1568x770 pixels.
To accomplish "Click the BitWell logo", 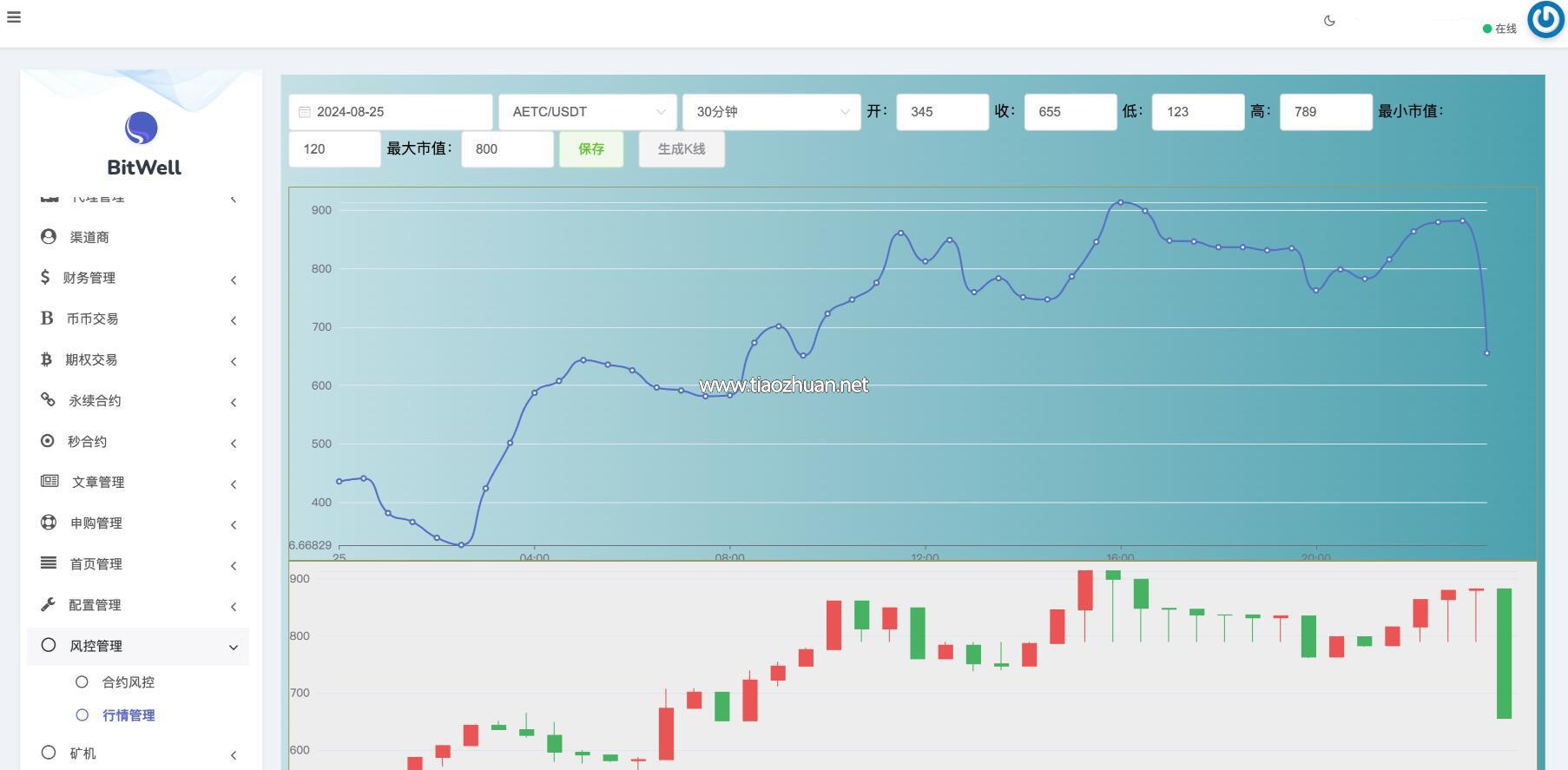I will click(142, 129).
